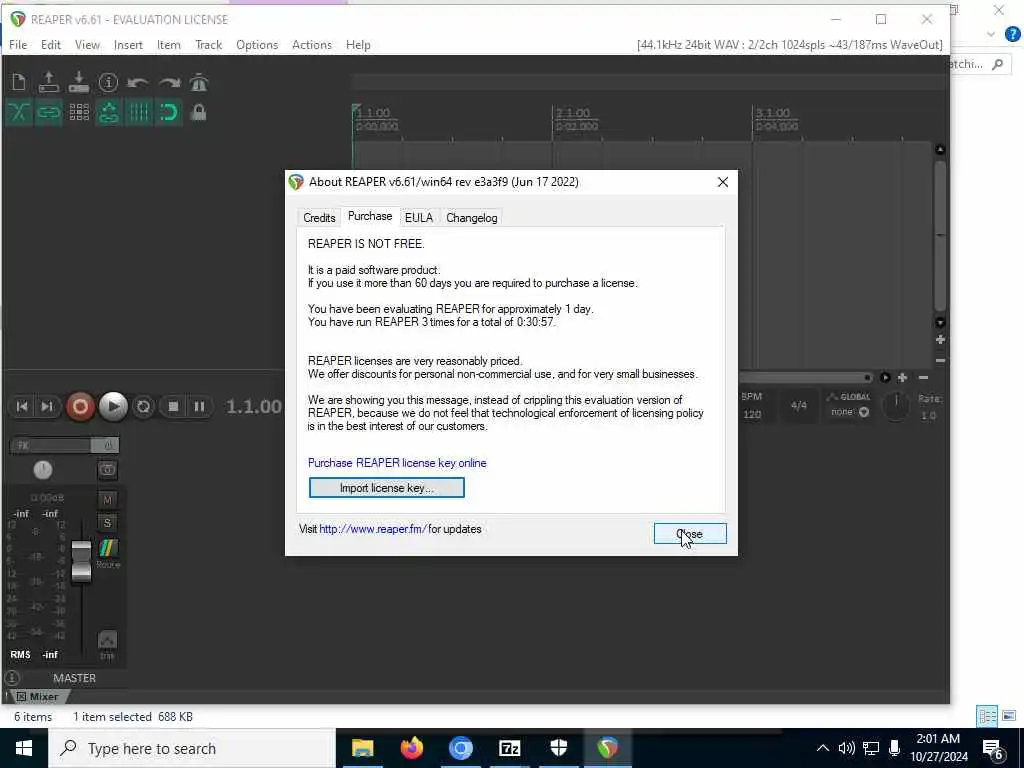Click the master pan knob
This screenshot has height=768, width=1024.
pyautogui.click(x=42, y=470)
